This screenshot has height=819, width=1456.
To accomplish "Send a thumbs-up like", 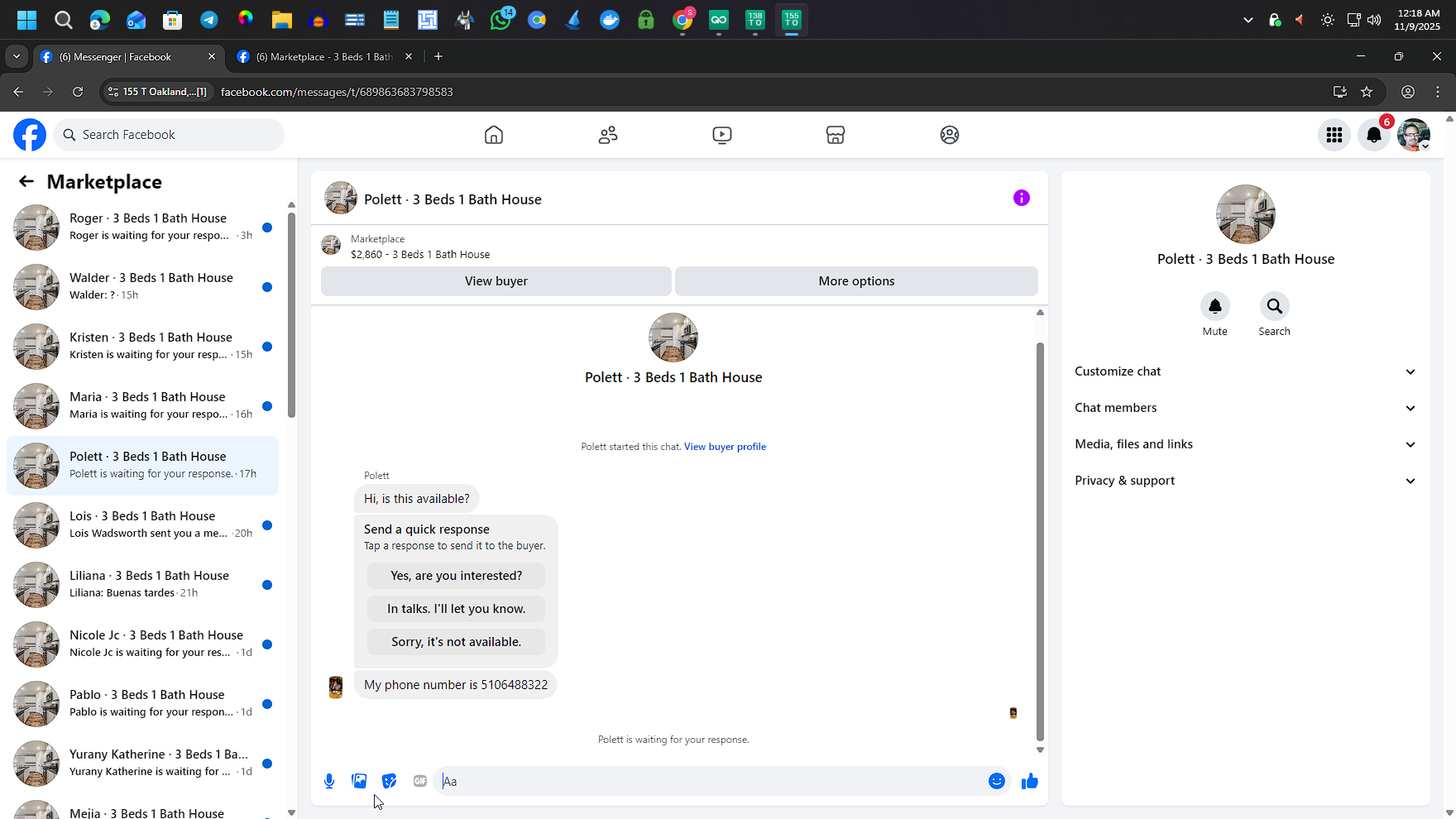I will click(1030, 781).
